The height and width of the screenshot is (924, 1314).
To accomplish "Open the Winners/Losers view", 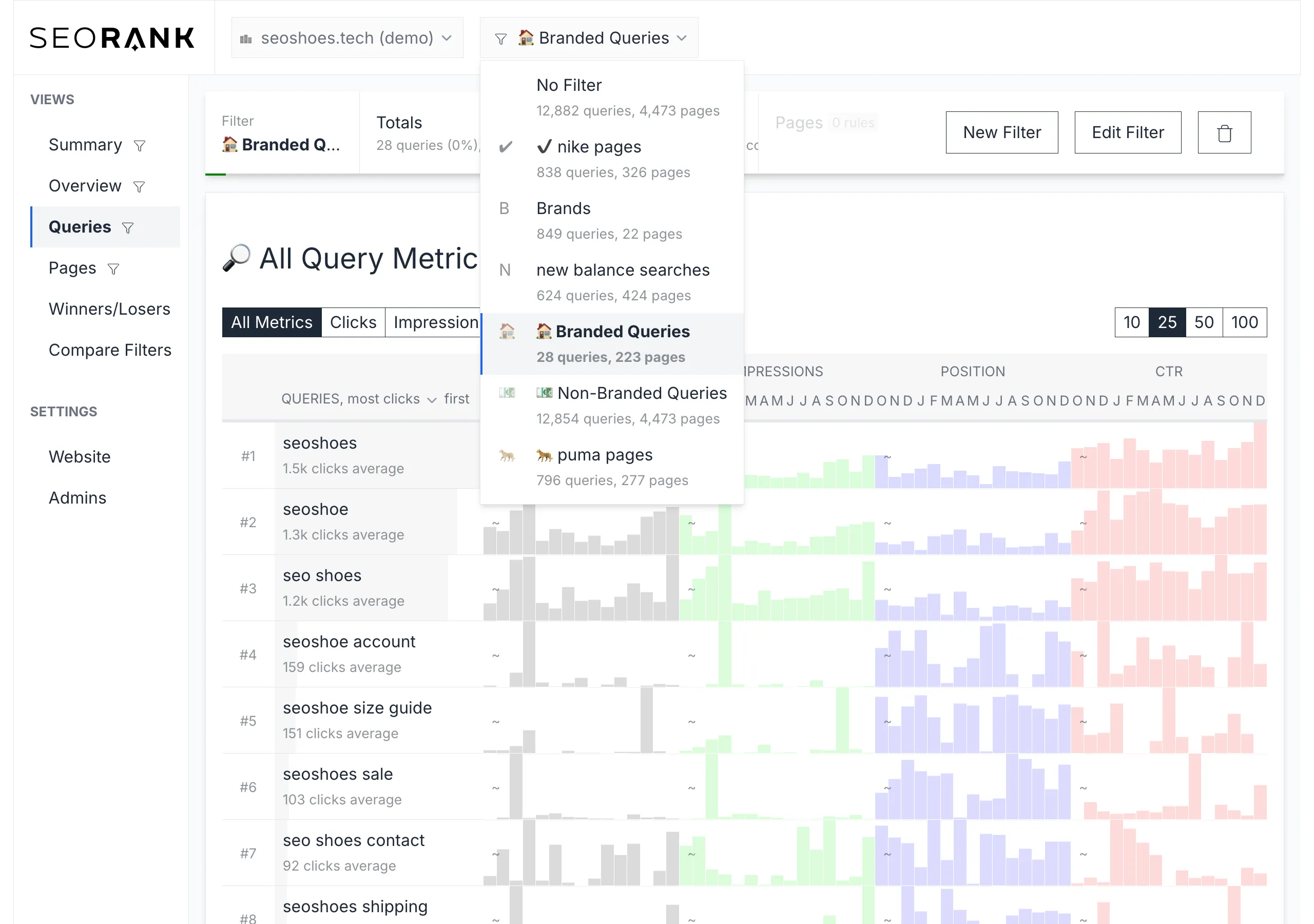I will (109, 309).
